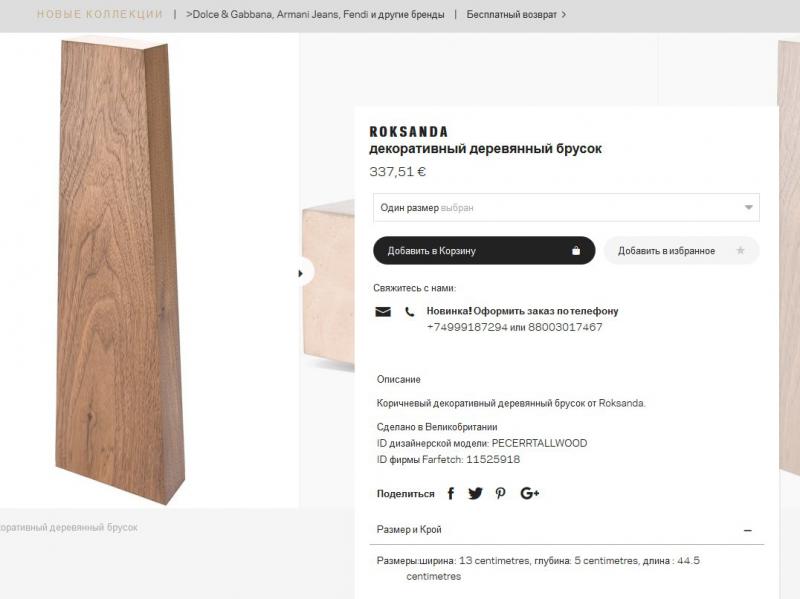Click the 88003017467 phone number

(566, 327)
